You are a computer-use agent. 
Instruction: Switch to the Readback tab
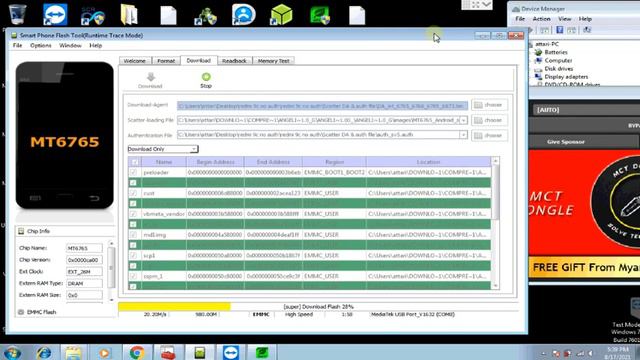pyautogui.click(x=234, y=61)
